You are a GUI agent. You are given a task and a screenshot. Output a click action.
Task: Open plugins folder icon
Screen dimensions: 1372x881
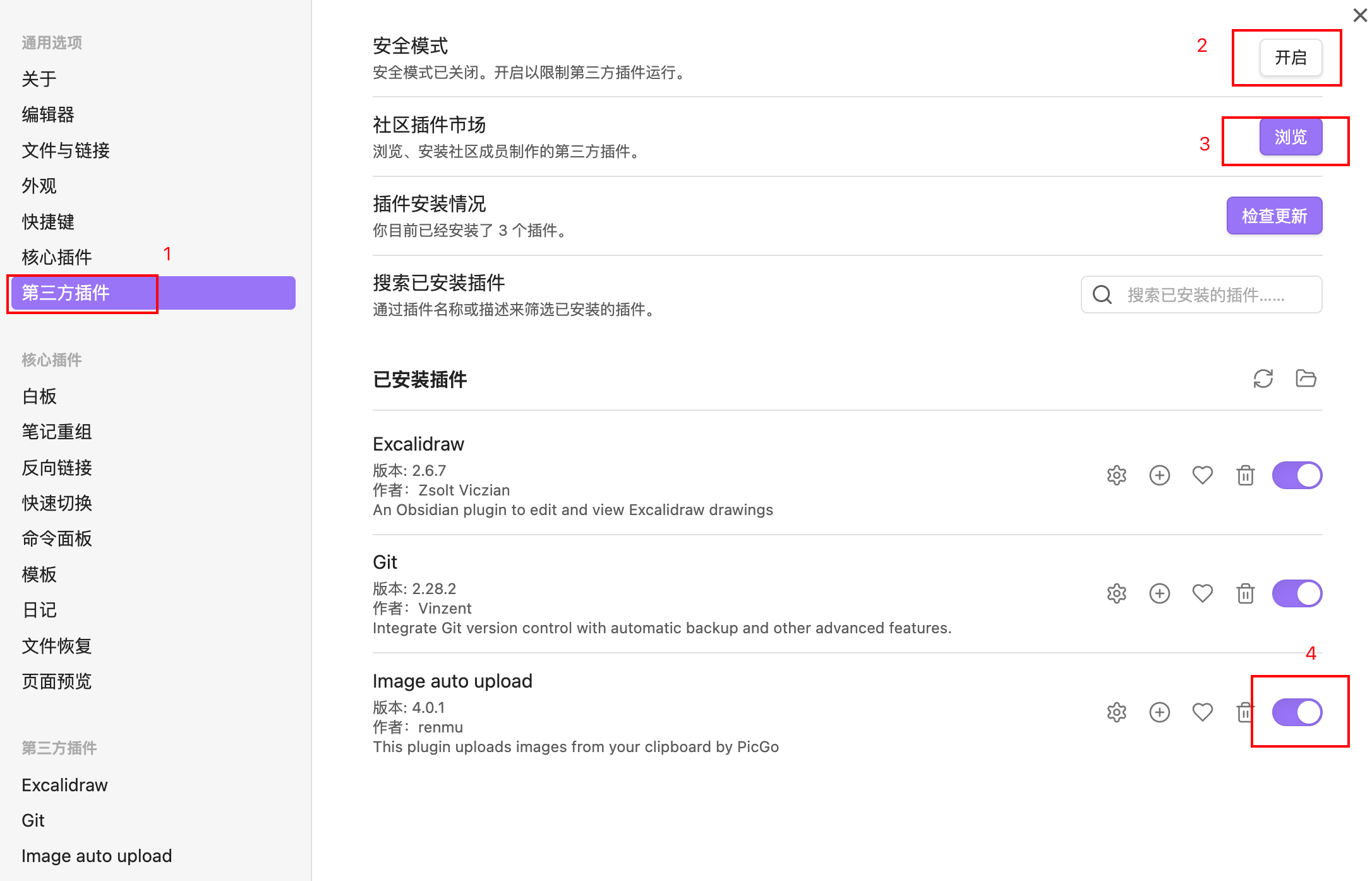tap(1306, 379)
